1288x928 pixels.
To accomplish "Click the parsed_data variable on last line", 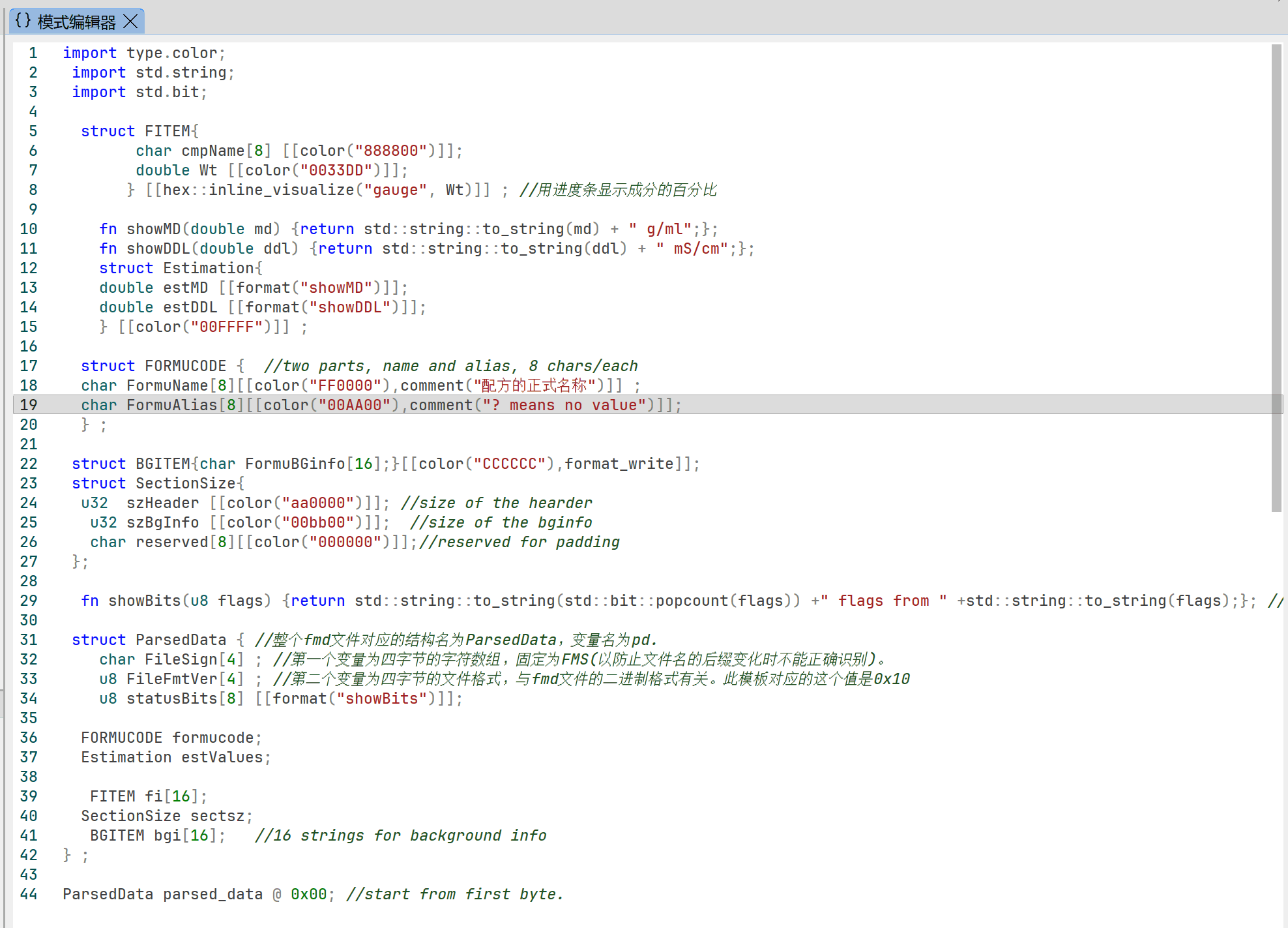I will pyautogui.click(x=212, y=894).
